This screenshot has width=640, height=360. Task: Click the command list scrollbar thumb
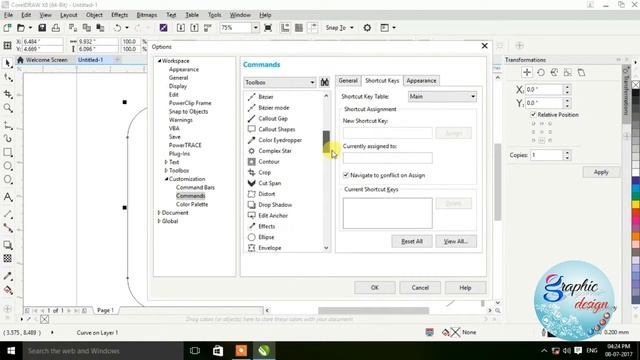click(x=326, y=142)
